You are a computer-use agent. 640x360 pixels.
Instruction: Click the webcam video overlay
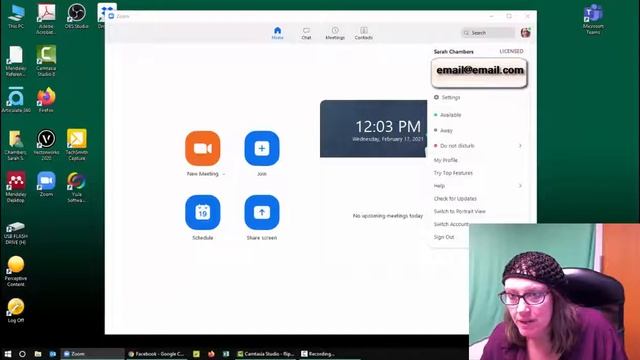tap(554, 291)
